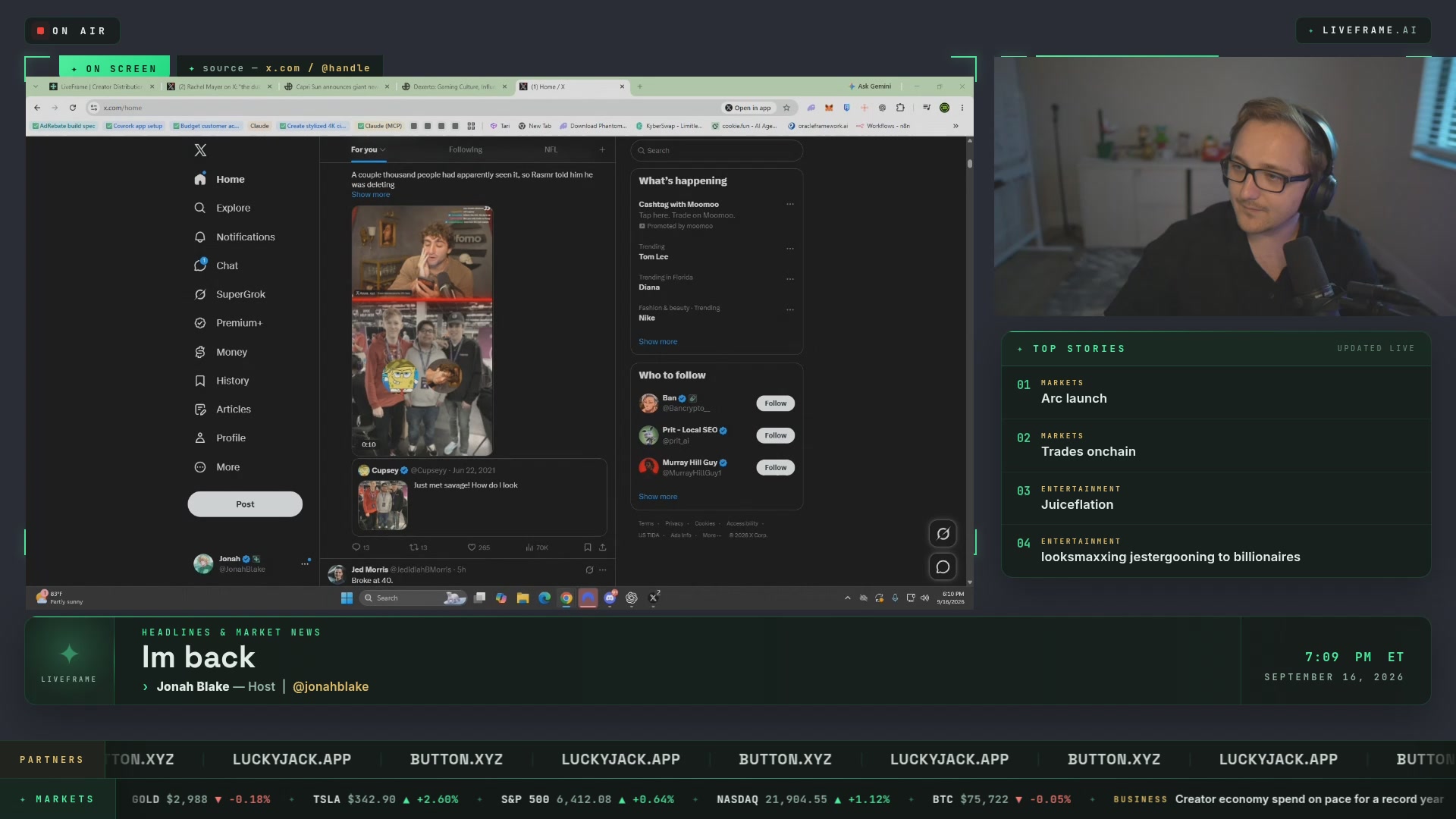1456x819 pixels.
Task: Like the post with 265 likes
Action: [x=472, y=547]
